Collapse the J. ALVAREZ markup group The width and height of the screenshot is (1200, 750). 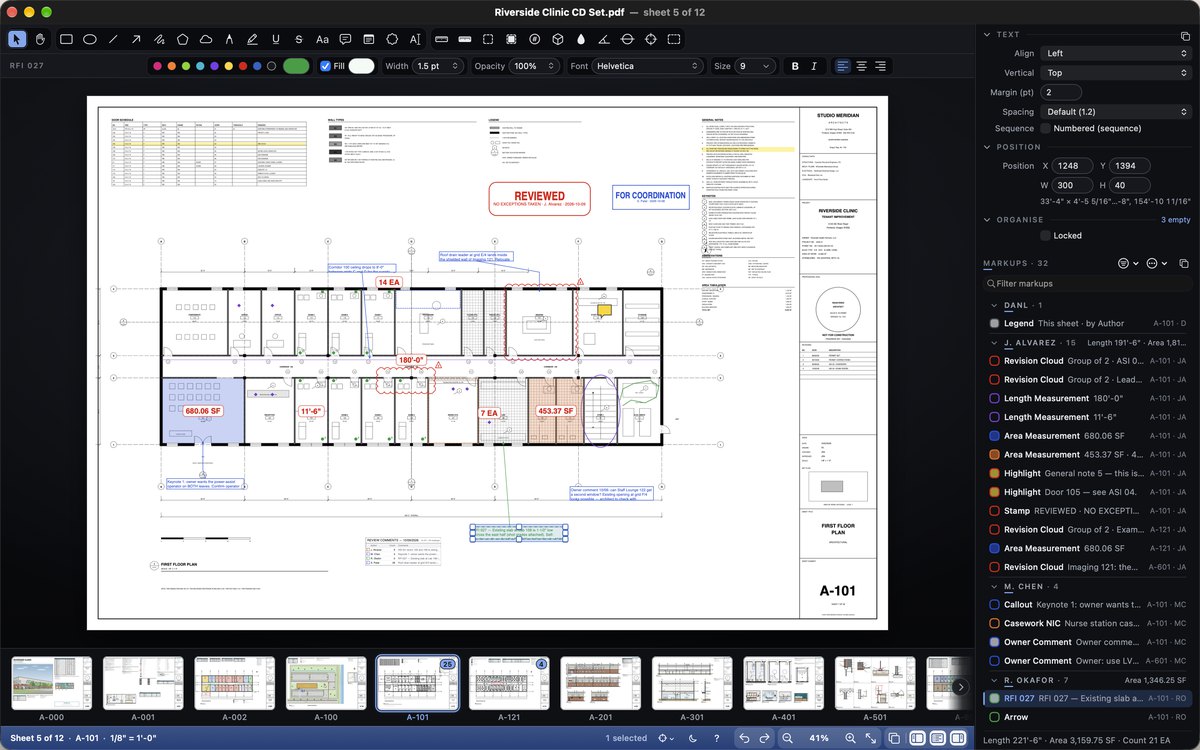click(994, 343)
